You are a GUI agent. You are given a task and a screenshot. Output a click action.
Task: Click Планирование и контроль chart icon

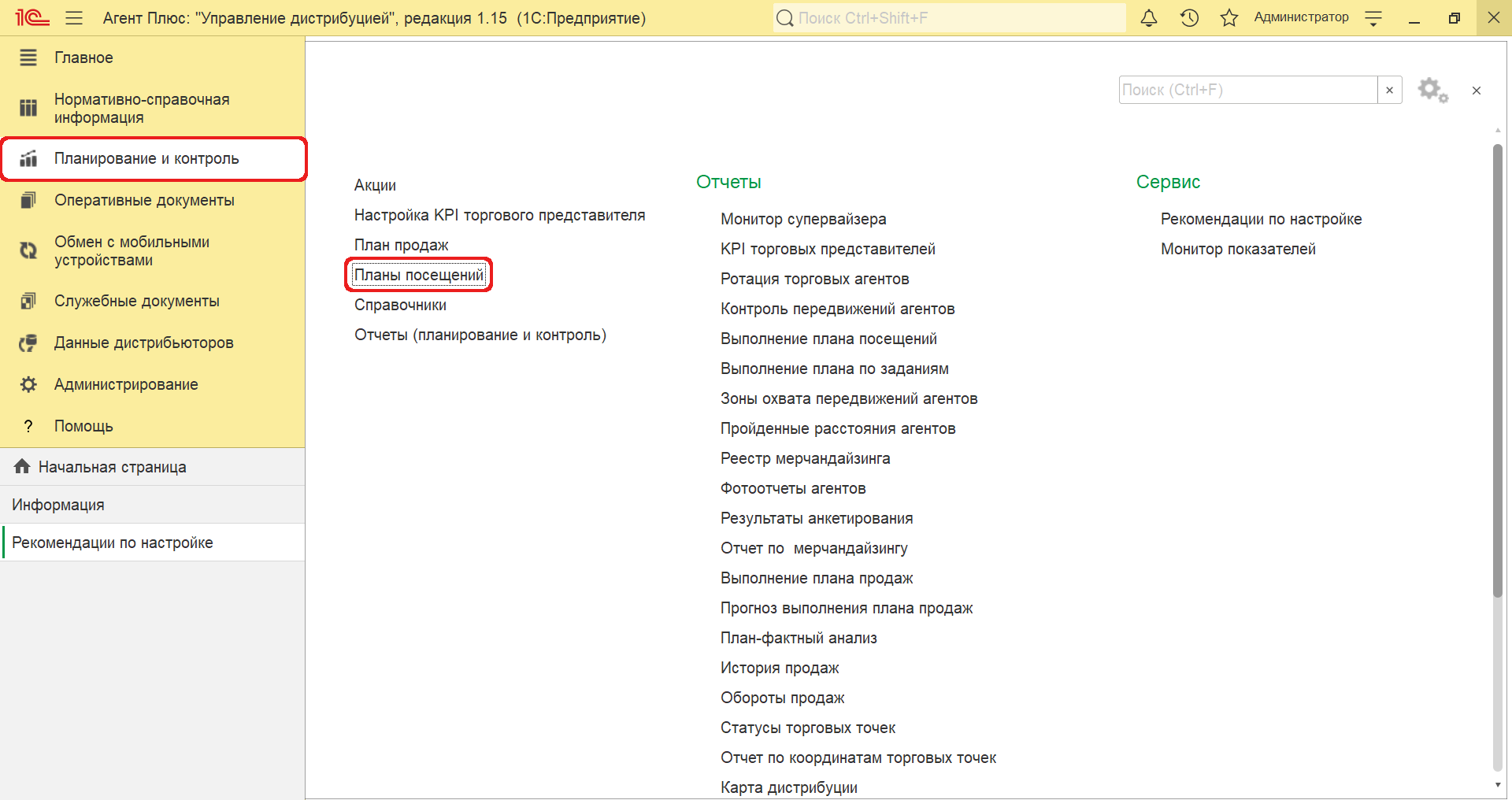(x=28, y=158)
